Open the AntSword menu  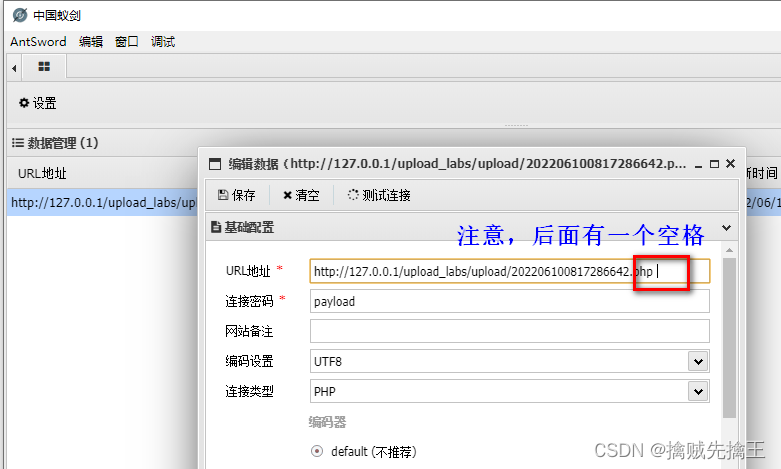click(38, 42)
